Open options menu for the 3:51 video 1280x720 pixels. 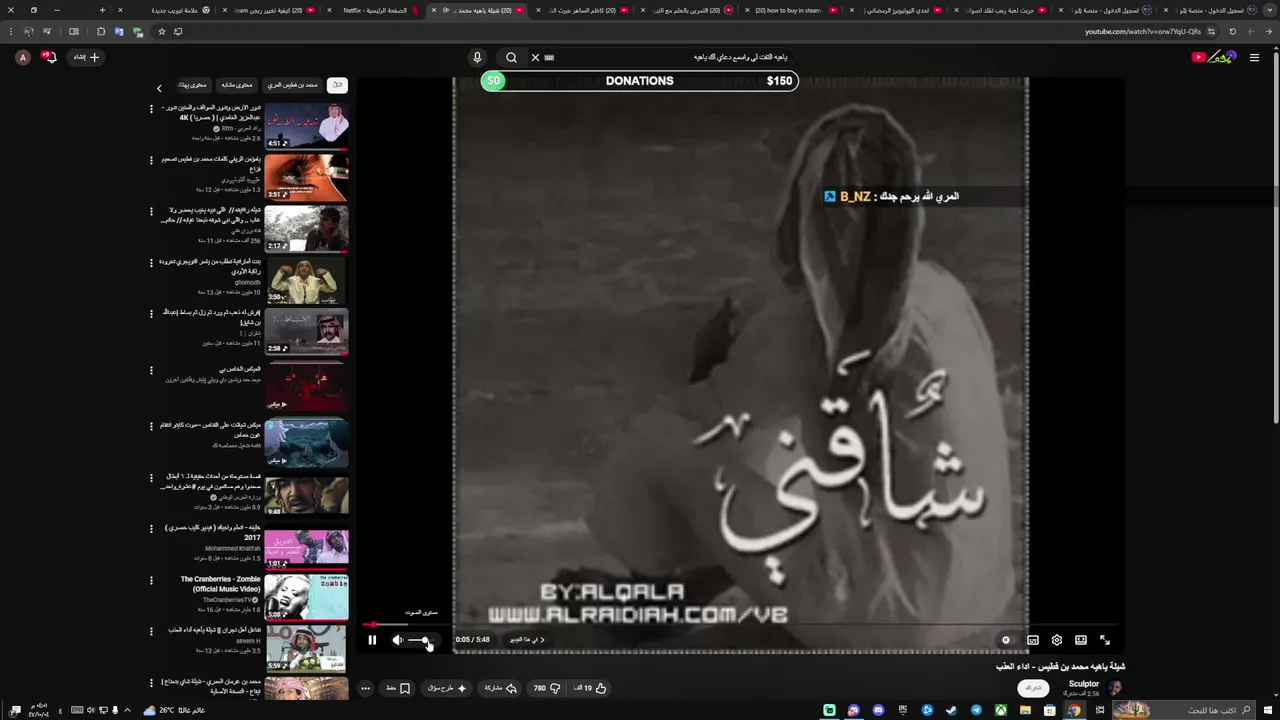151,160
